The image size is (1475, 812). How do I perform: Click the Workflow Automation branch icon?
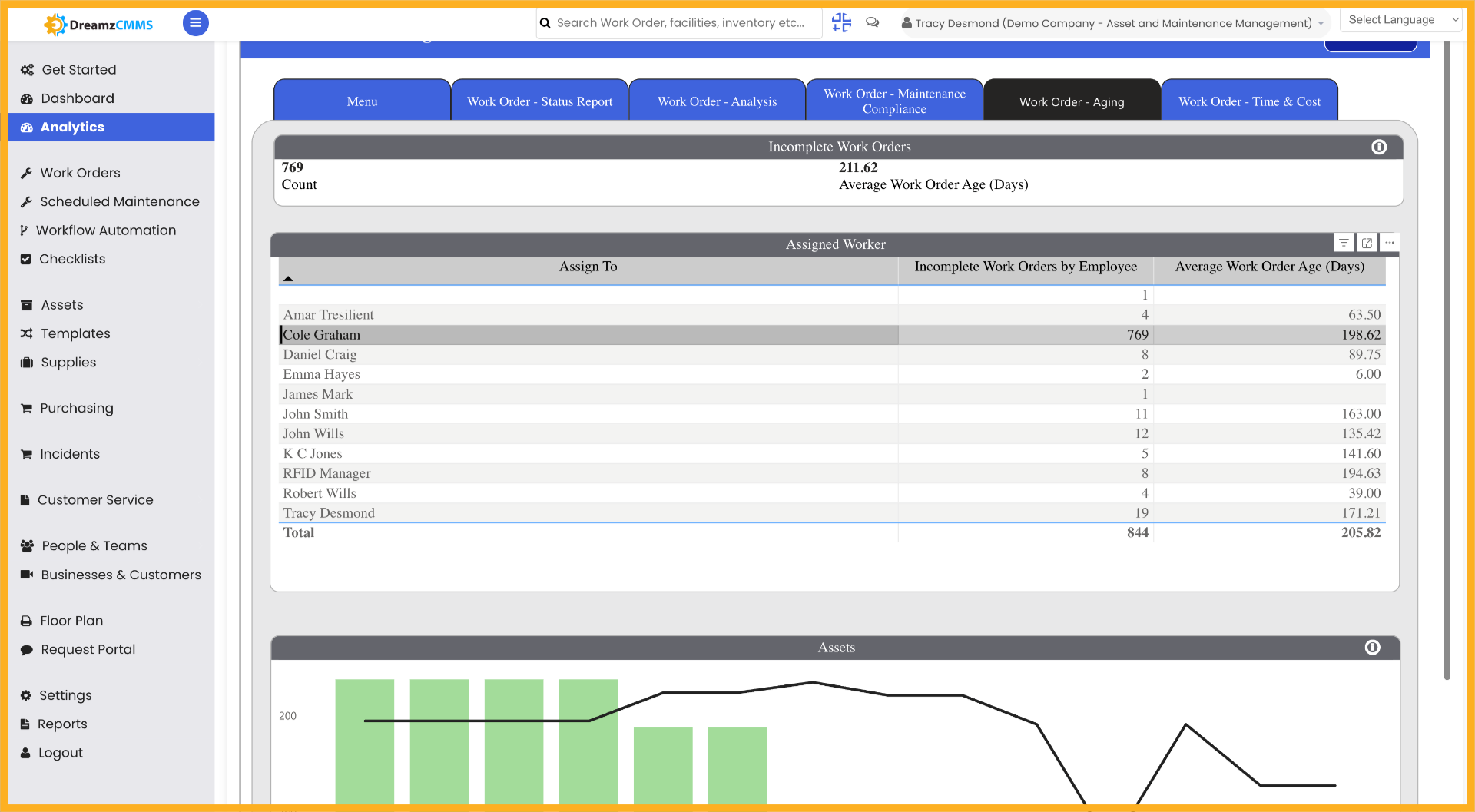click(24, 230)
